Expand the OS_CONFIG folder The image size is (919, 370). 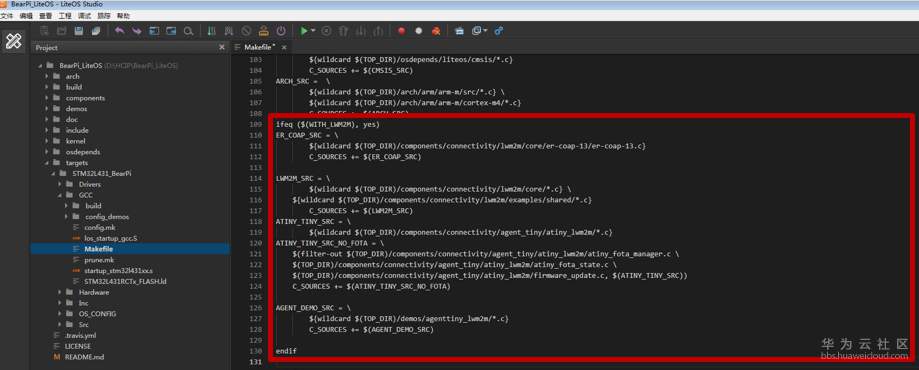(x=60, y=314)
